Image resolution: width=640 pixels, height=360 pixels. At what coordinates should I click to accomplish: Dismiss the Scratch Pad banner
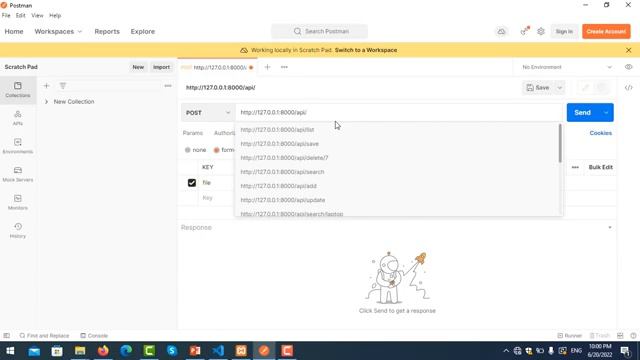click(629, 50)
